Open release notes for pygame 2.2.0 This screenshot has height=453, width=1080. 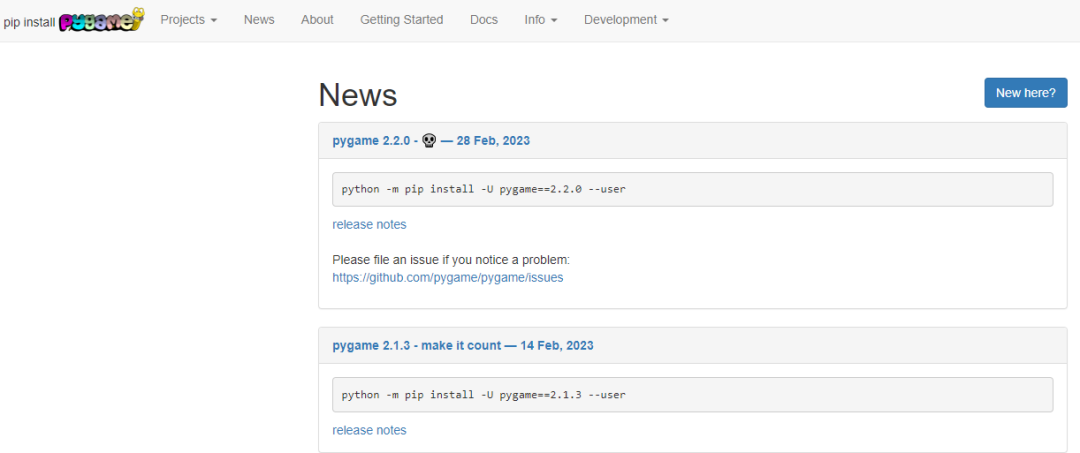tap(369, 224)
